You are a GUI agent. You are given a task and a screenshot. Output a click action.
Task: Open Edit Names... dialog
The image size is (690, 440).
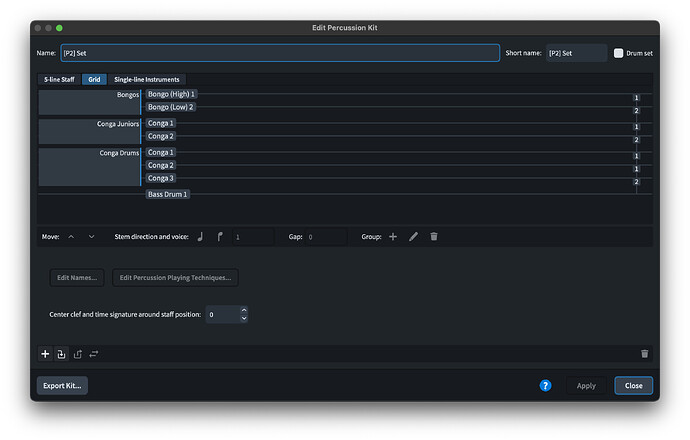[77, 278]
